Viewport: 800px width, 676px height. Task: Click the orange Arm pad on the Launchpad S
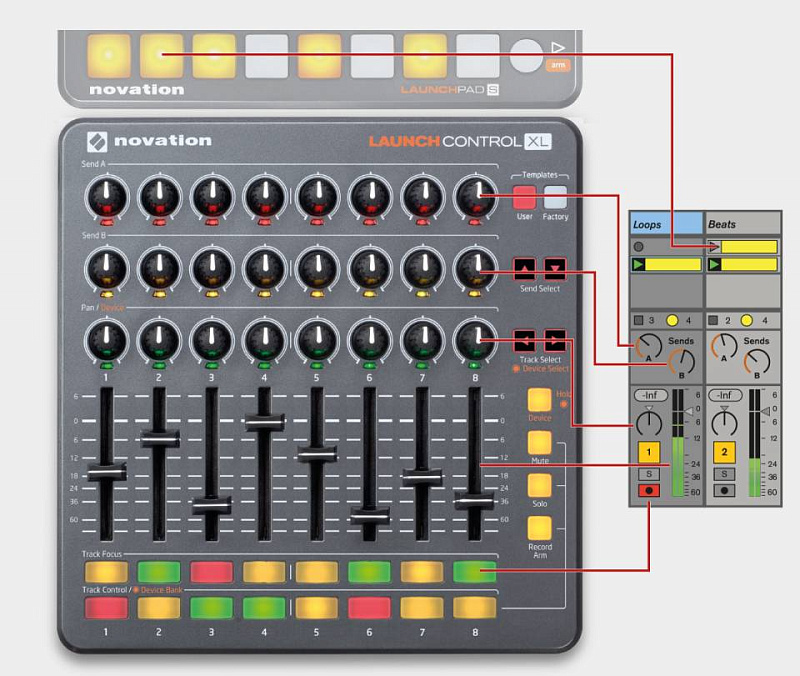point(558,65)
